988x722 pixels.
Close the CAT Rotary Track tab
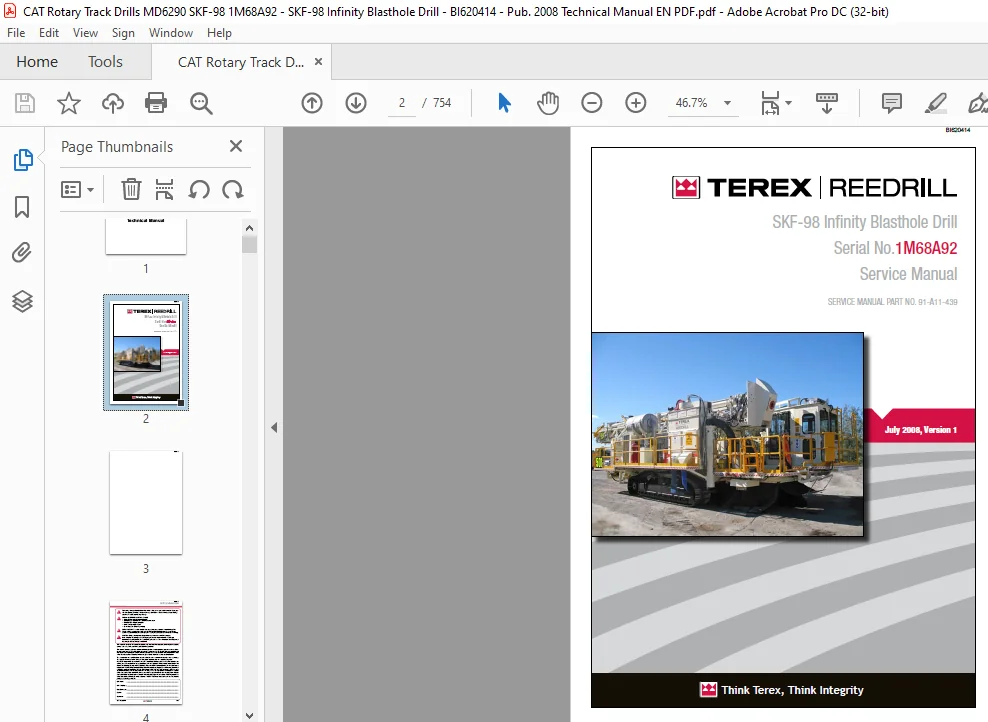318,62
